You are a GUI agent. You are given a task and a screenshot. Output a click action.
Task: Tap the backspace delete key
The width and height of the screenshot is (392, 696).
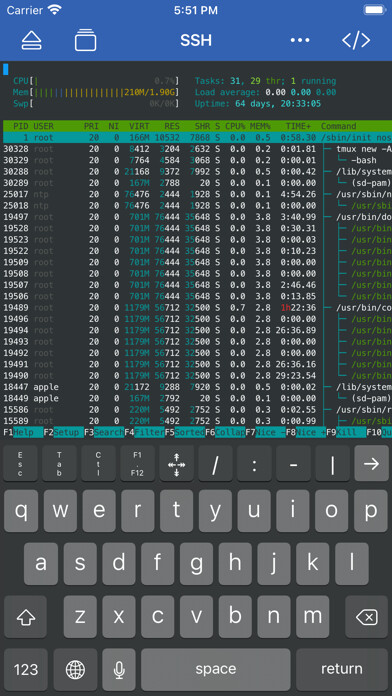367,617
